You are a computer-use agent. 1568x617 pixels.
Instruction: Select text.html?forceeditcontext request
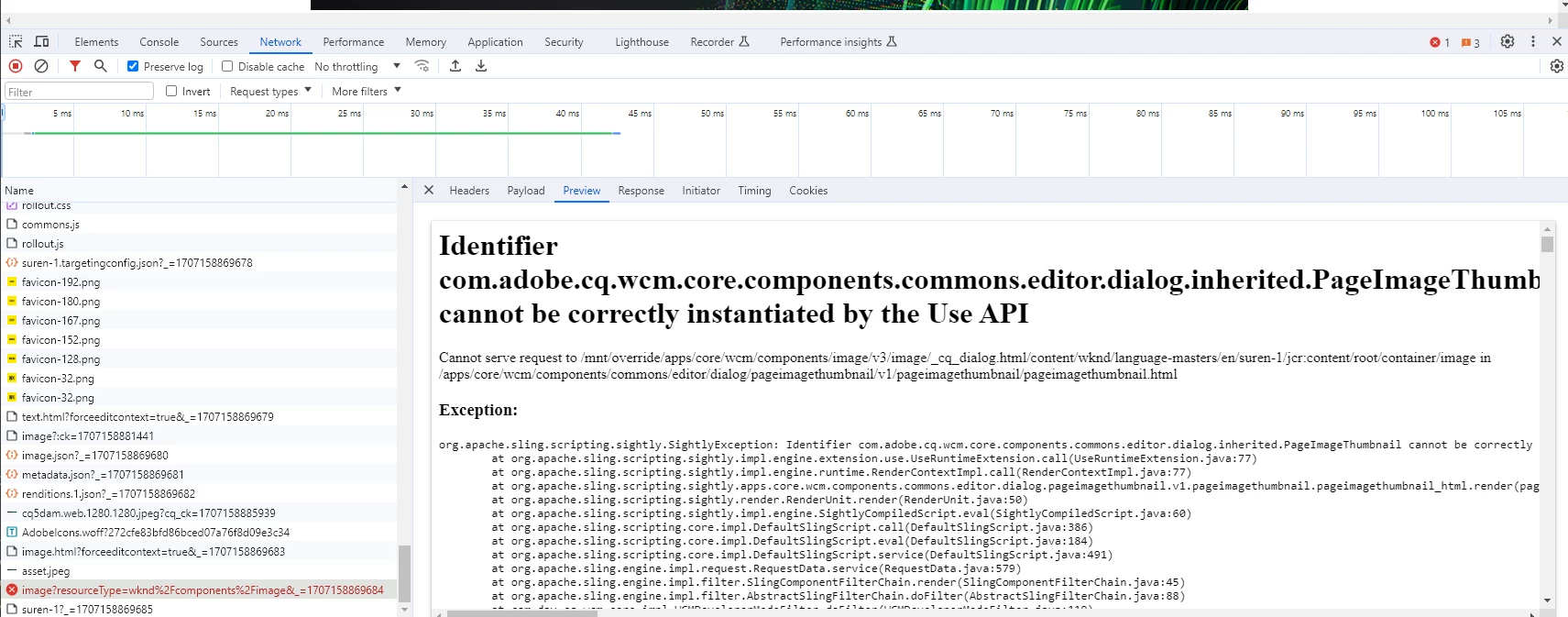point(199,417)
